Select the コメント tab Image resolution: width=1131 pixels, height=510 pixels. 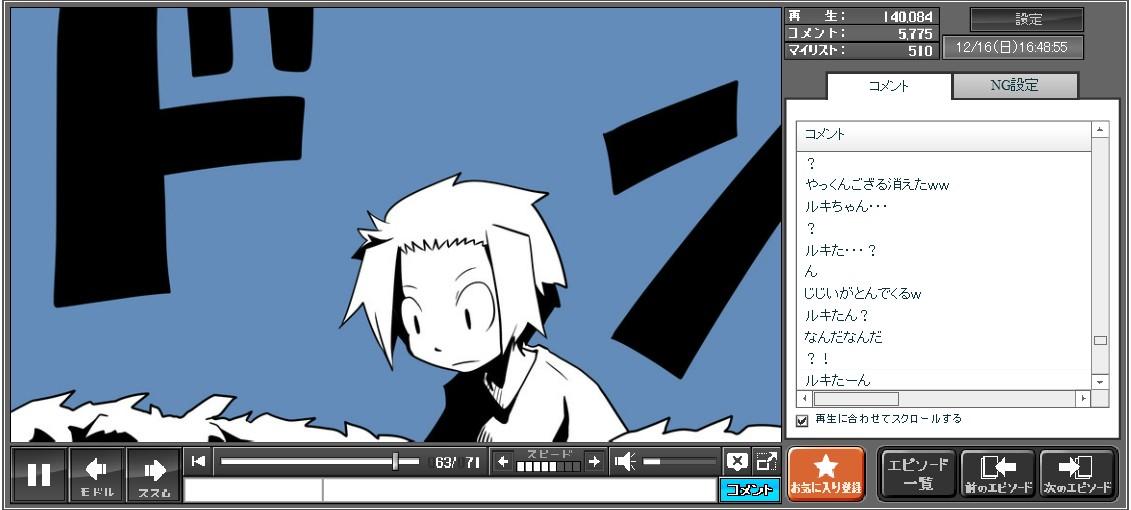[889, 86]
